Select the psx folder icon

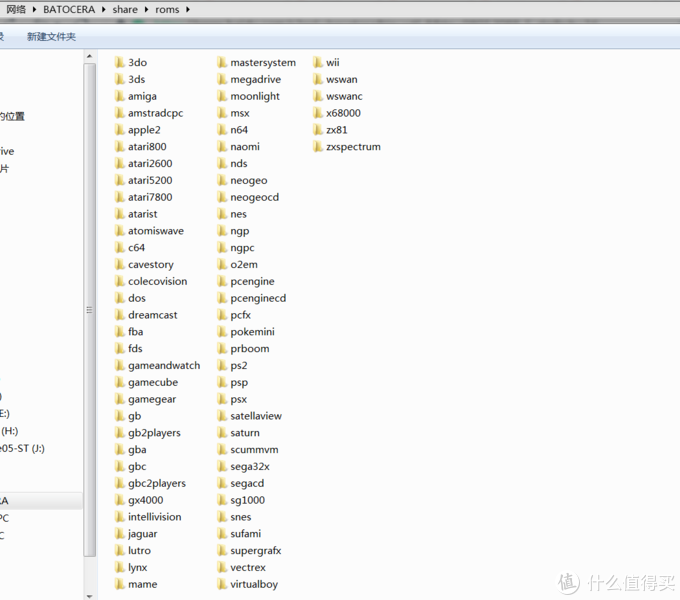(x=222, y=399)
